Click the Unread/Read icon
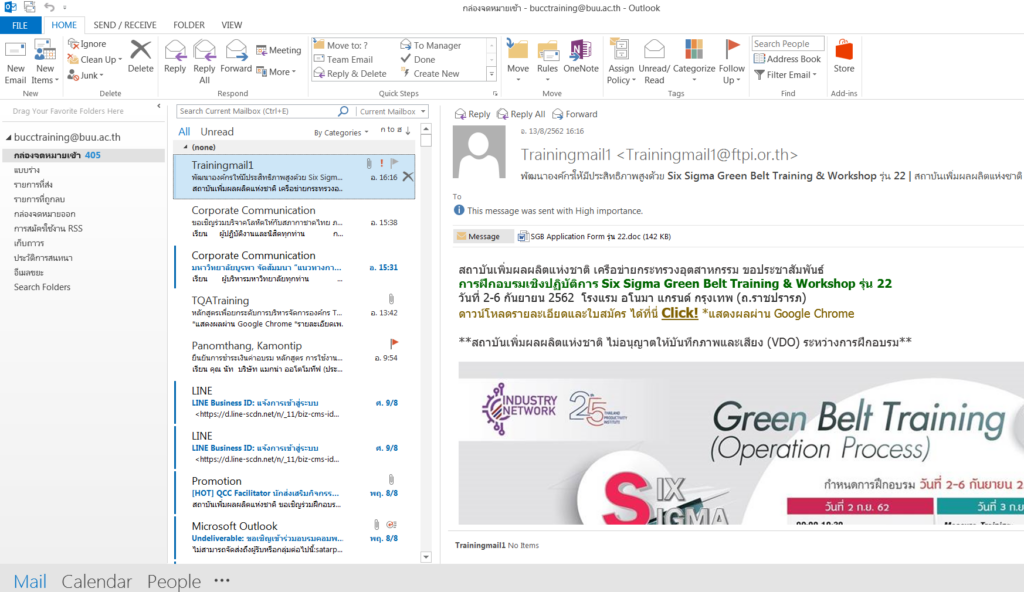This screenshot has width=1024, height=592. (x=654, y=60)
